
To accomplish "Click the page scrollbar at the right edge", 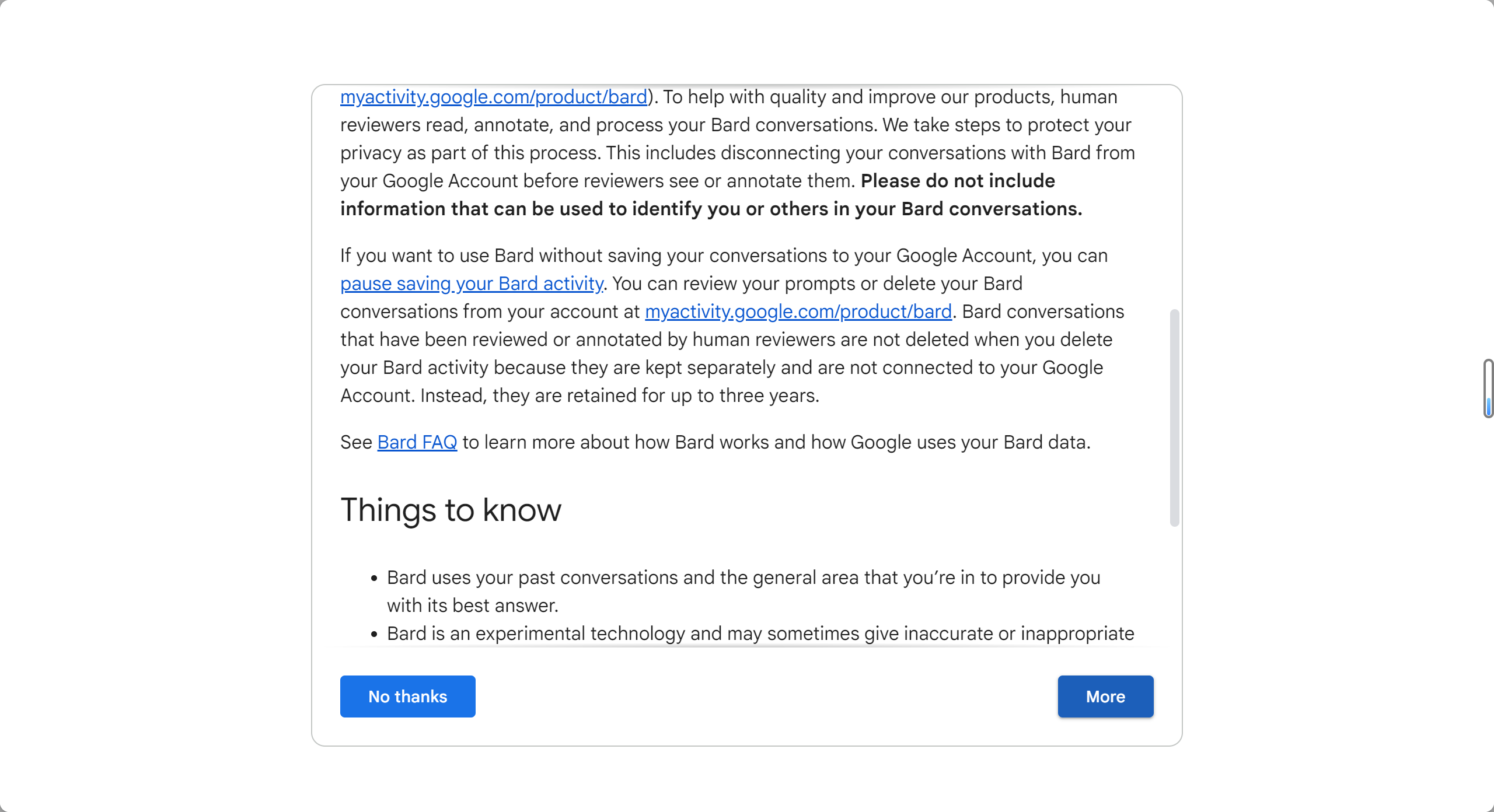I will (x=1488, y=388).
